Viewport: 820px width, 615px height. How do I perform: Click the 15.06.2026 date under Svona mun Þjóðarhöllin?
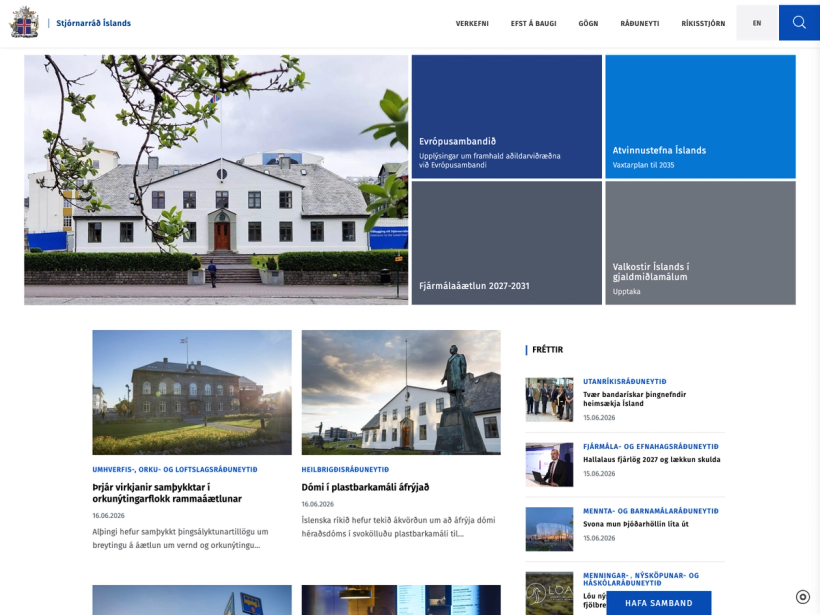point(599,538)
